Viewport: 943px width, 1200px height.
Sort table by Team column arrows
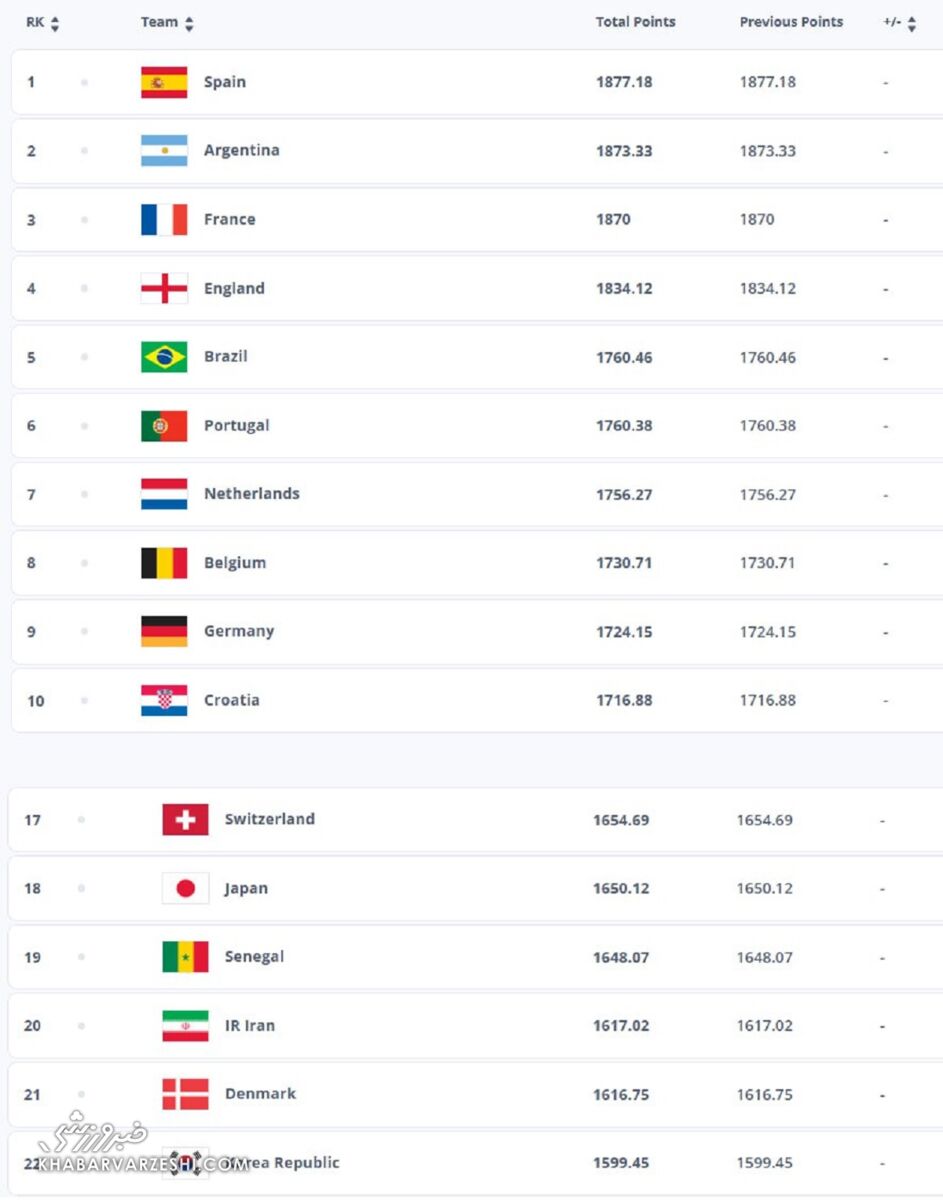coord(190,23)
